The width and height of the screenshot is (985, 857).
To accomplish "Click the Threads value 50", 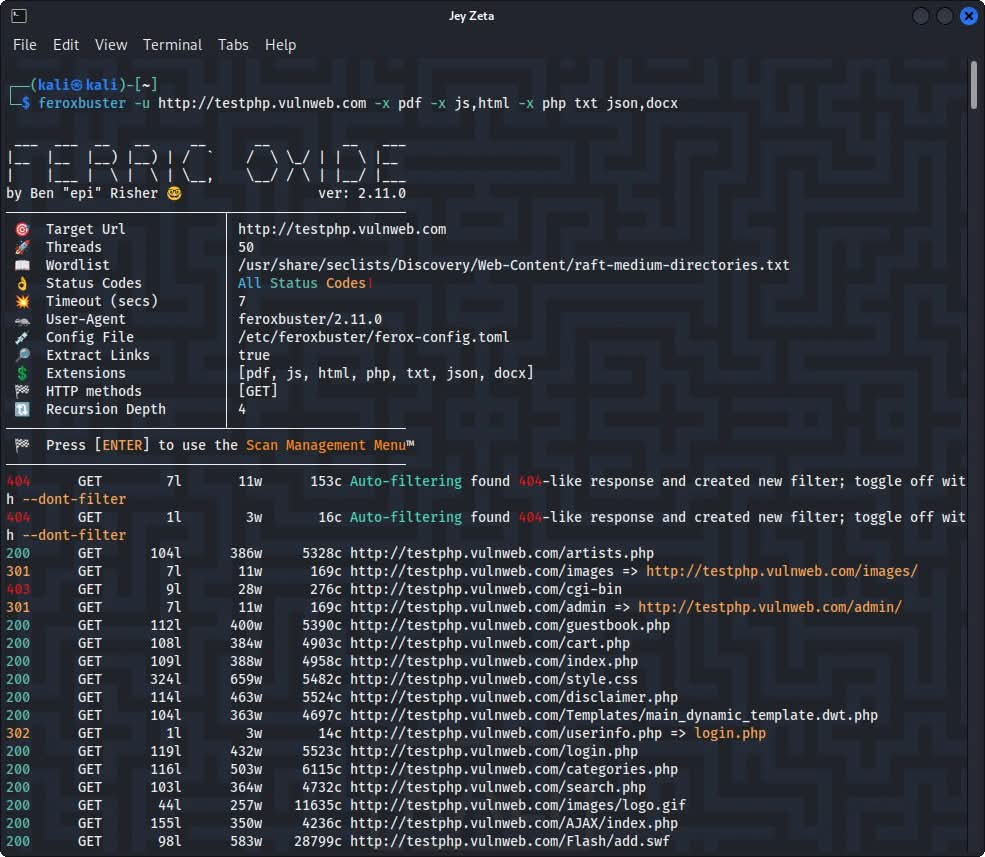I will (x=246, y=247).
